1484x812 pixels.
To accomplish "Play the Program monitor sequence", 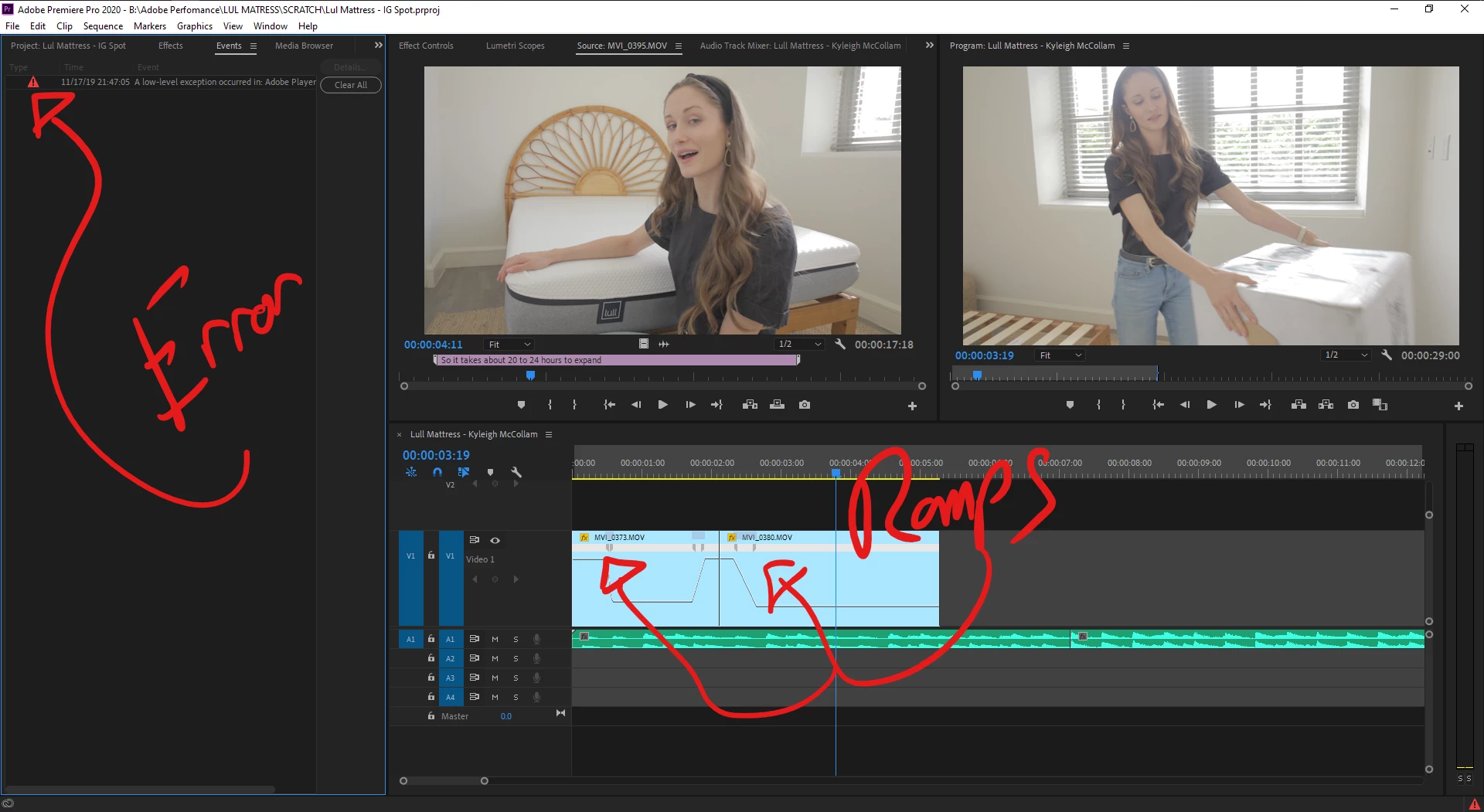I will pos(1211,405).
